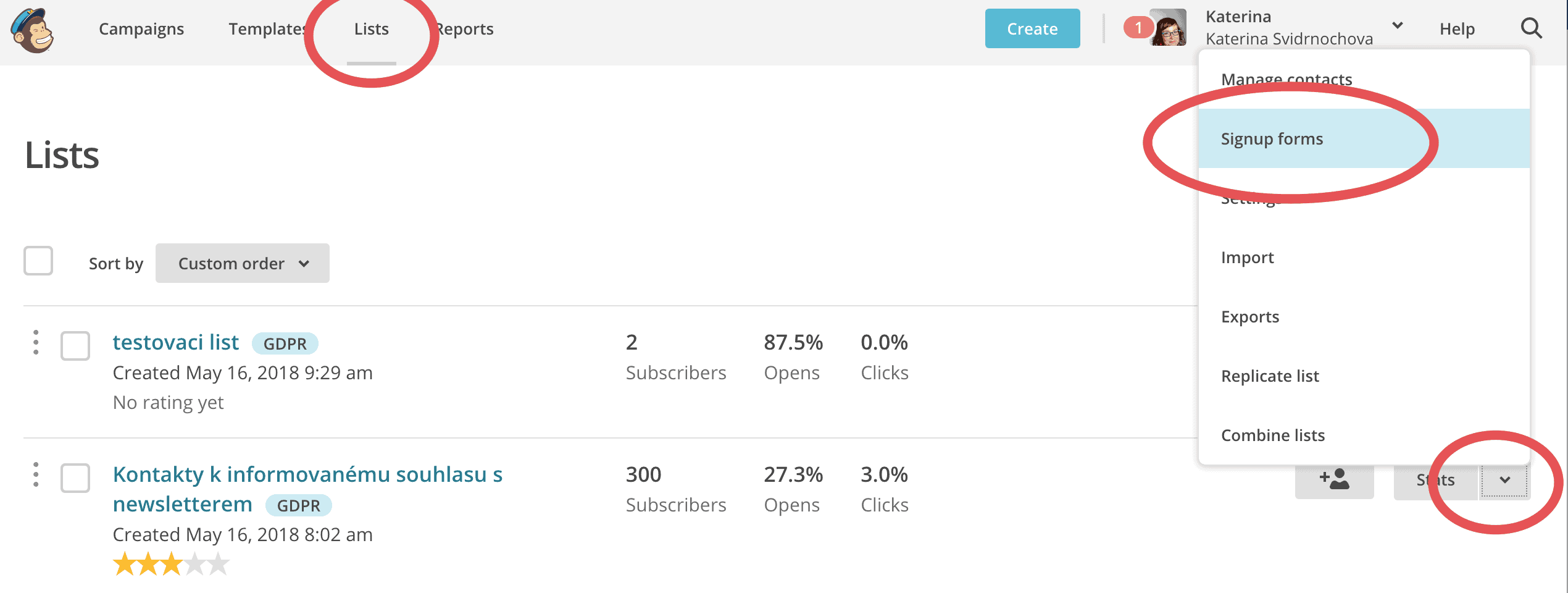This screenshot has height=593, width=1568.
Task: Click the notification badge showing 1
Action: click(1138, 28)
